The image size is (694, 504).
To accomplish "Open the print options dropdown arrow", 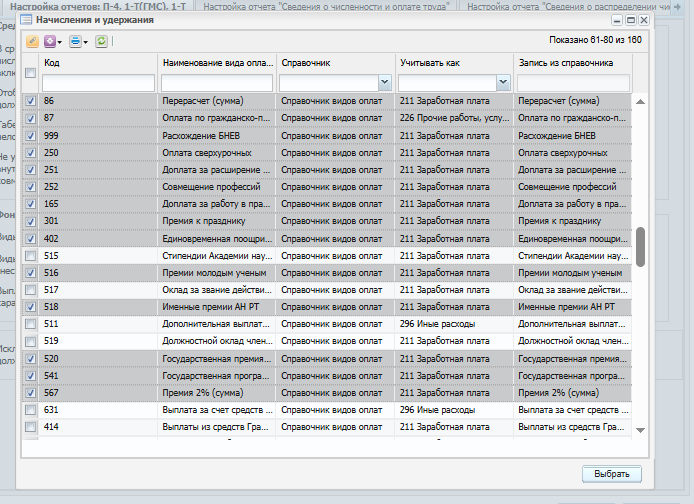I will tap(85, 42).
